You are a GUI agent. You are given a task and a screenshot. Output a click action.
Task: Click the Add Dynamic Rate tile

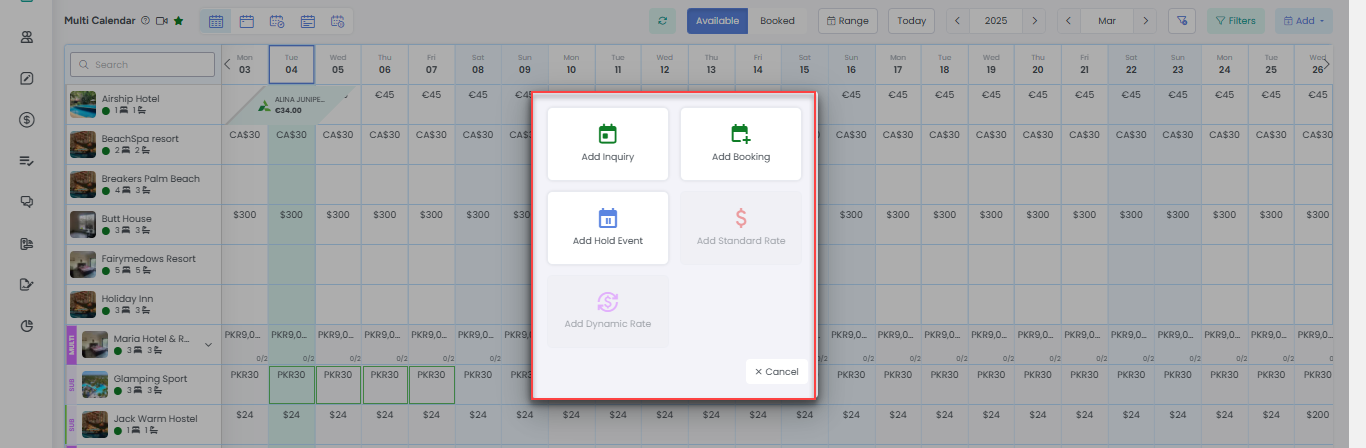click(x=608, y=312)
